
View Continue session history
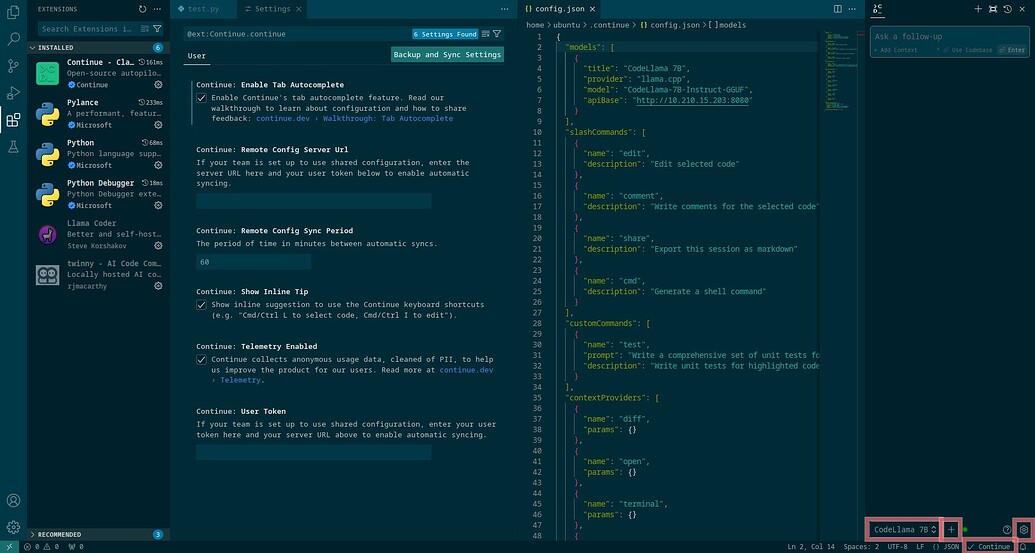tap(1007, 9)
